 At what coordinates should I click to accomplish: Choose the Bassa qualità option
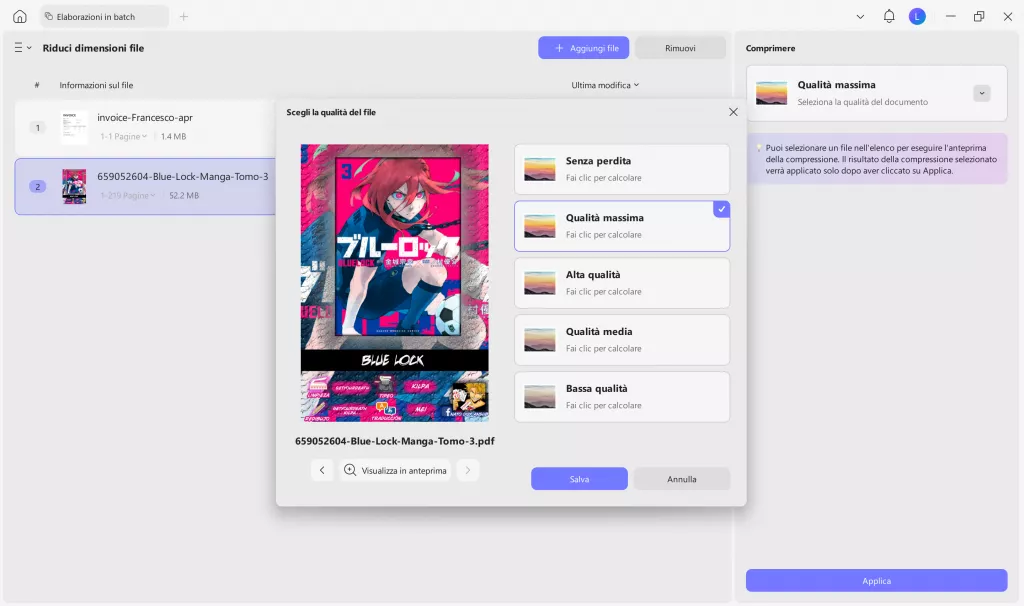[x=622, y=396]
